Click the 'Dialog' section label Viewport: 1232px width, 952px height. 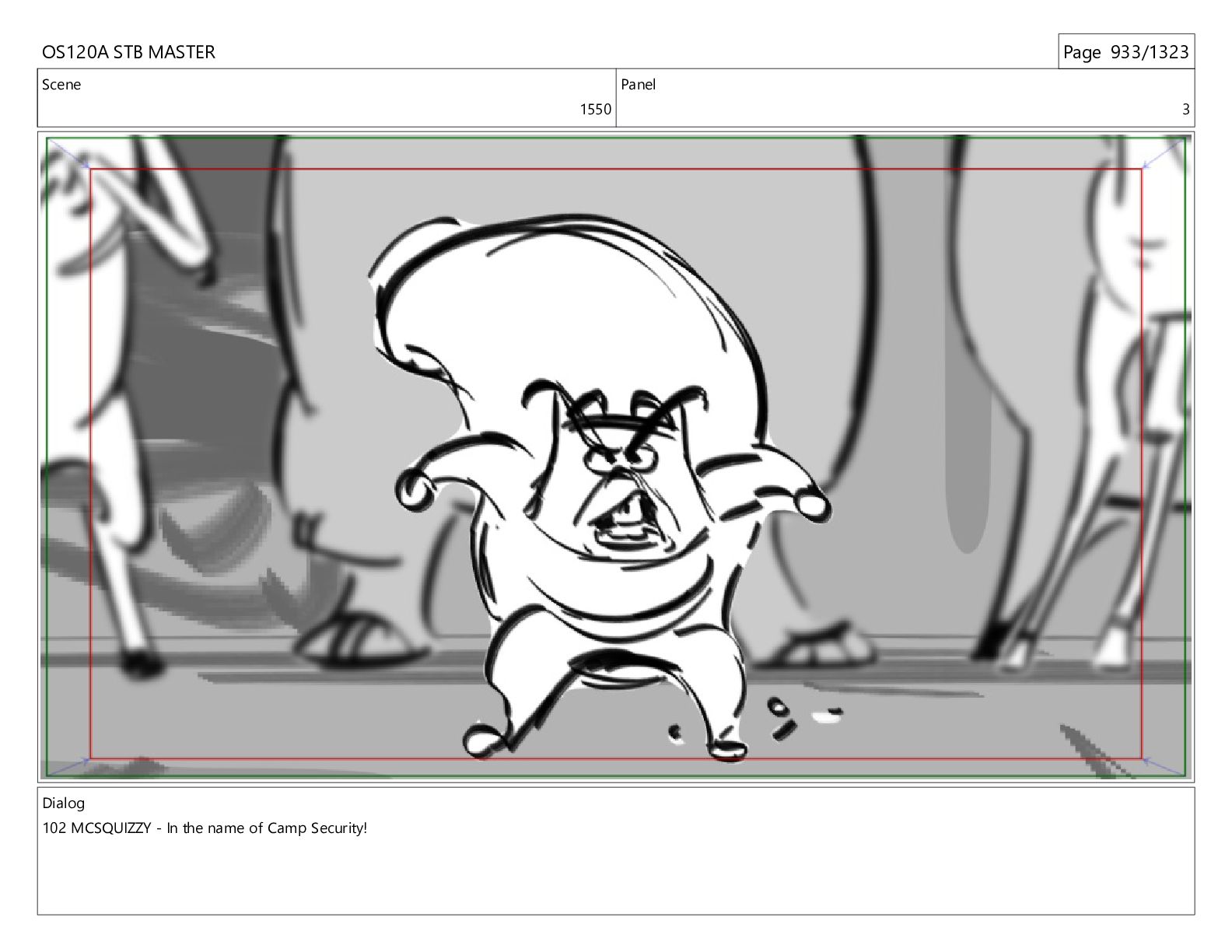(x=64, y=803)
